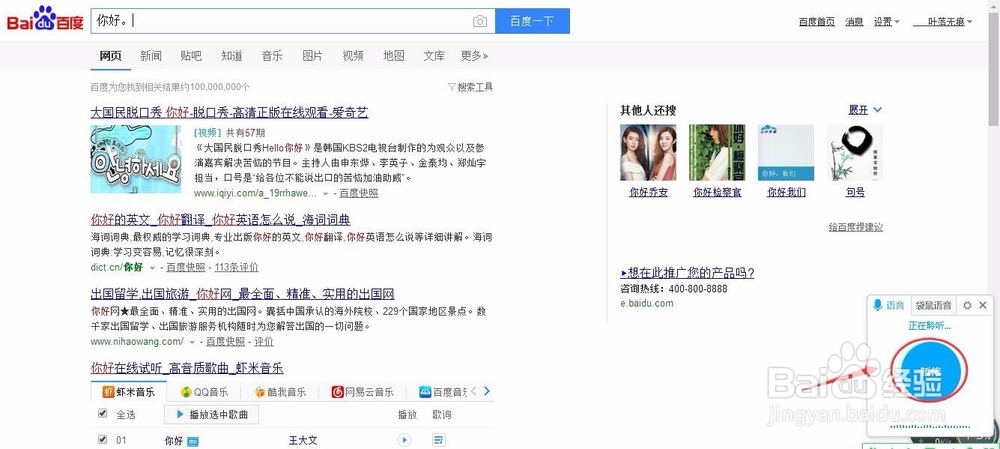Open 搜索工具 filter tools
This screenshot has width=1000, height=449.
471,87
